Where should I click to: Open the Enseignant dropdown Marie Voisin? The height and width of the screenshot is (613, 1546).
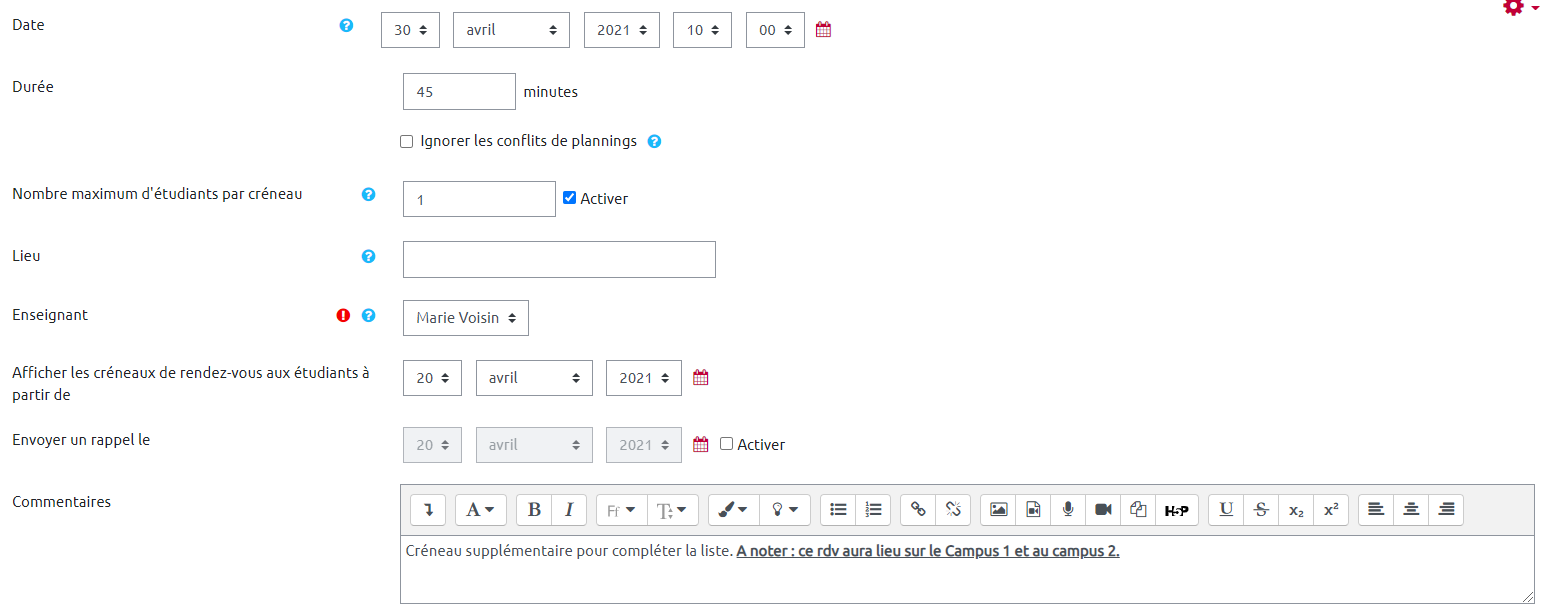click(x=466, y=318)
